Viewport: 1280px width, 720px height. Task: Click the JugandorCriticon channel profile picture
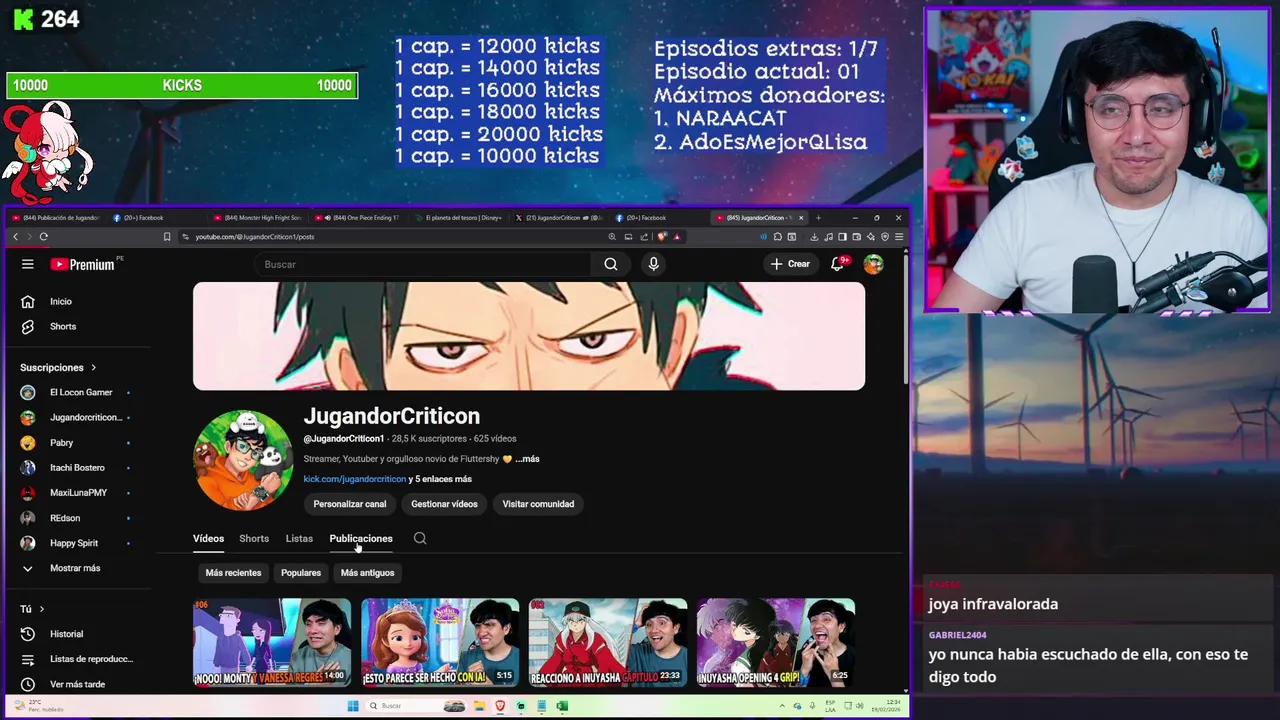243,460
